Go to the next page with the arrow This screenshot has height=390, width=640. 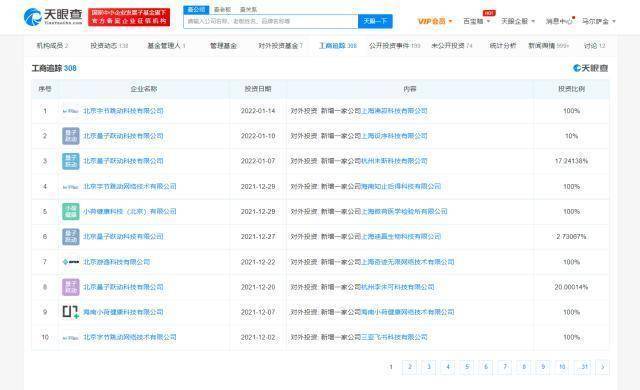tap(602, 367)
